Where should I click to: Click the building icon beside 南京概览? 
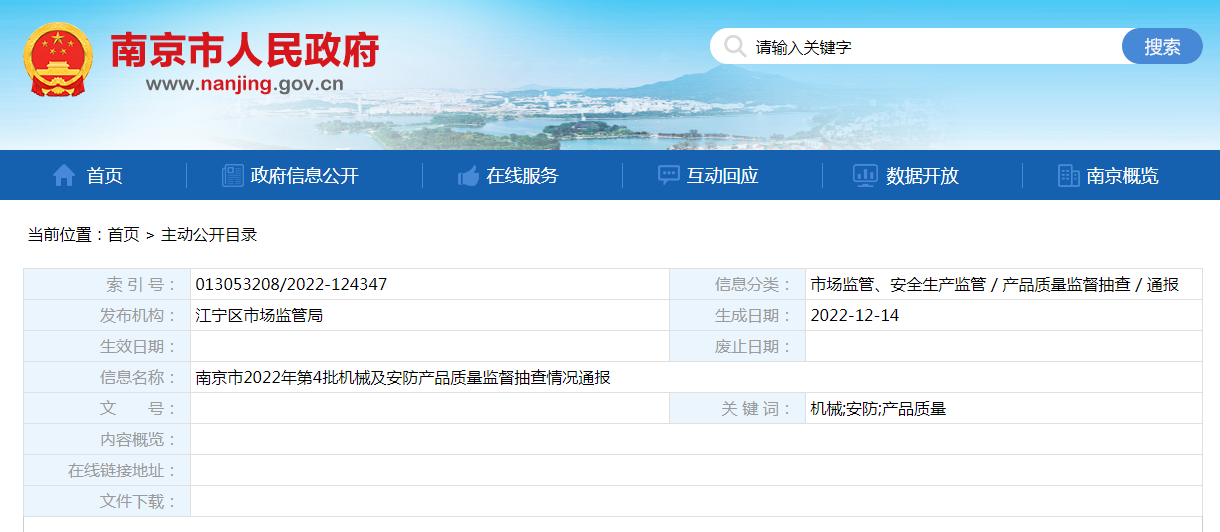click(1068, 176)
